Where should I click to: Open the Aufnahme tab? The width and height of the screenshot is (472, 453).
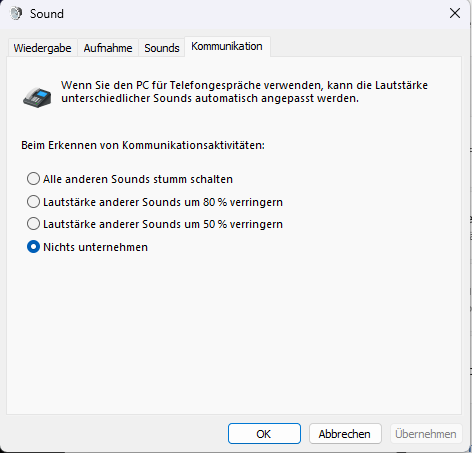[108, 48]
